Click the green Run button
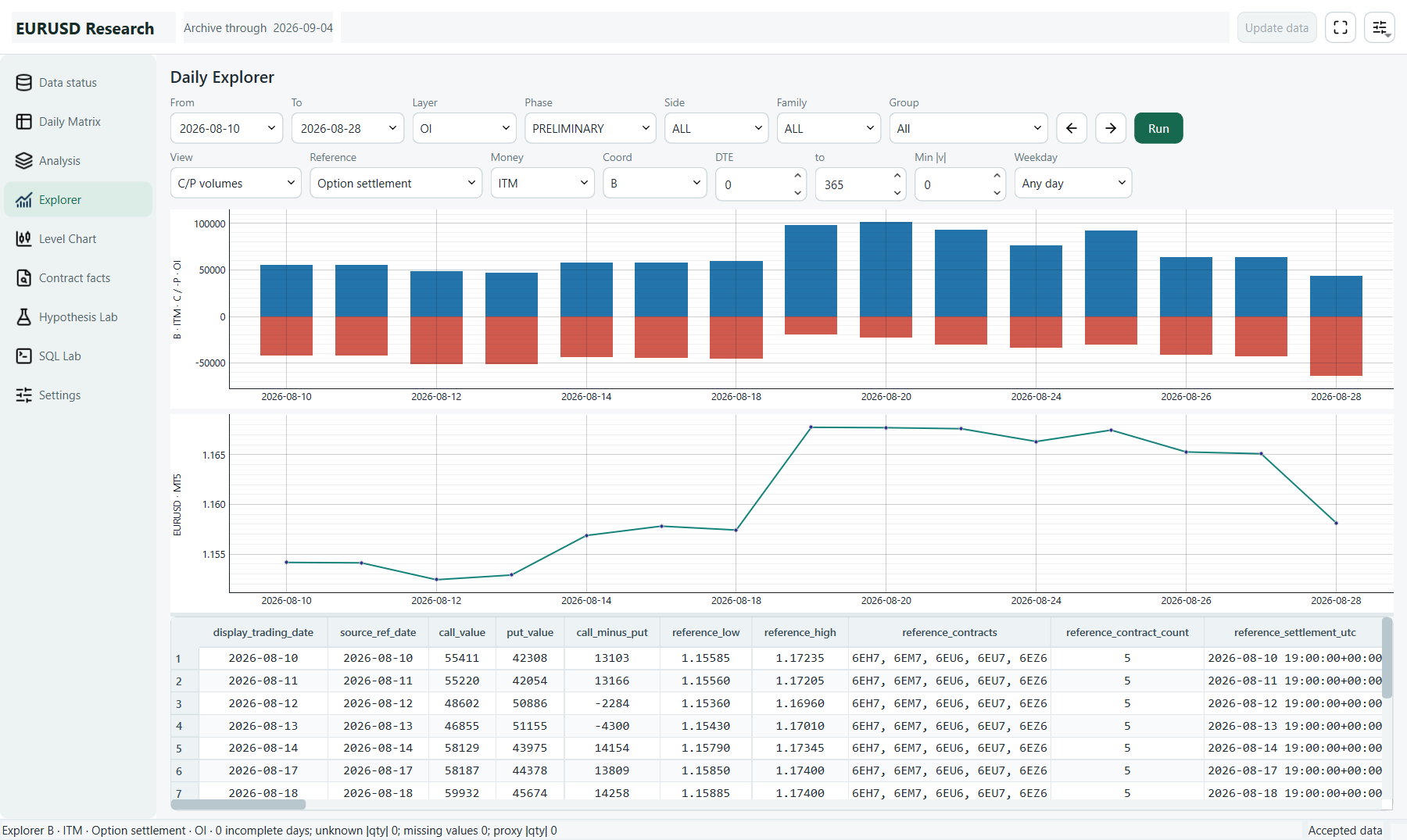The image size is (1407, 840). (x=1158, y=128)
